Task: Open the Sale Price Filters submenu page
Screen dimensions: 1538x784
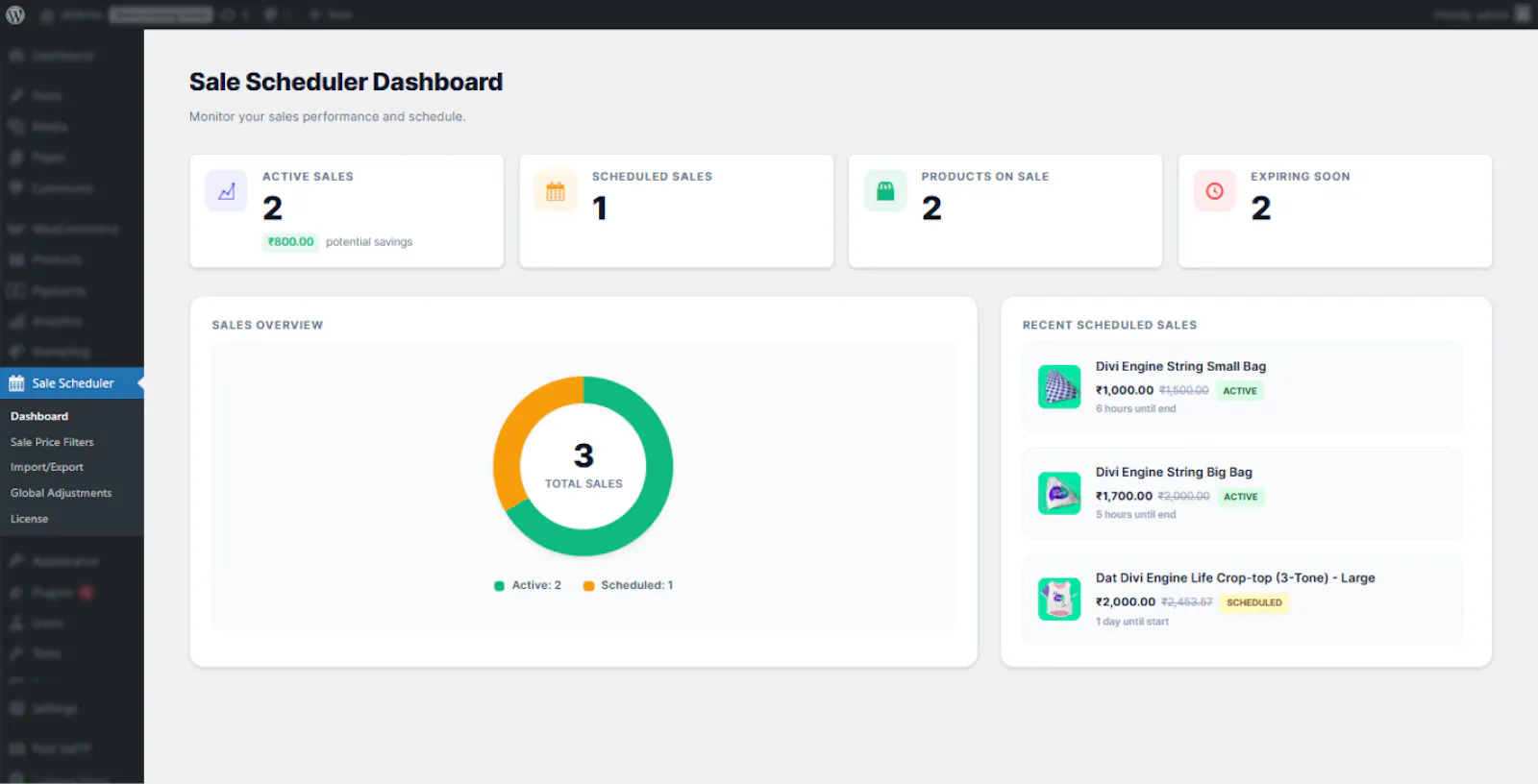Action: (52, 442)
